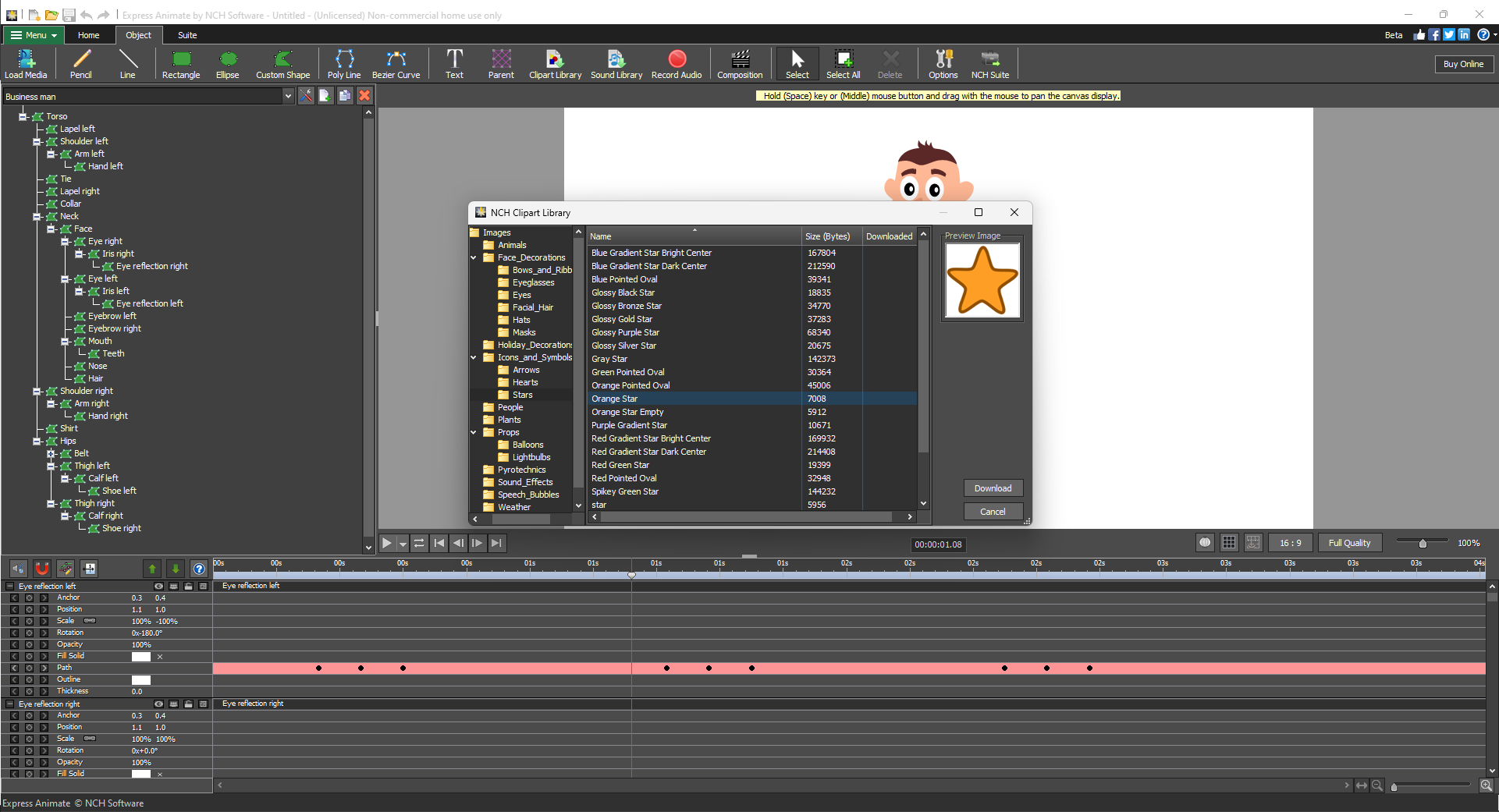Viewport: 1499px width, 812px height.
Task: Toggle the canvas grid display
Action: [x=1230, y=542]
